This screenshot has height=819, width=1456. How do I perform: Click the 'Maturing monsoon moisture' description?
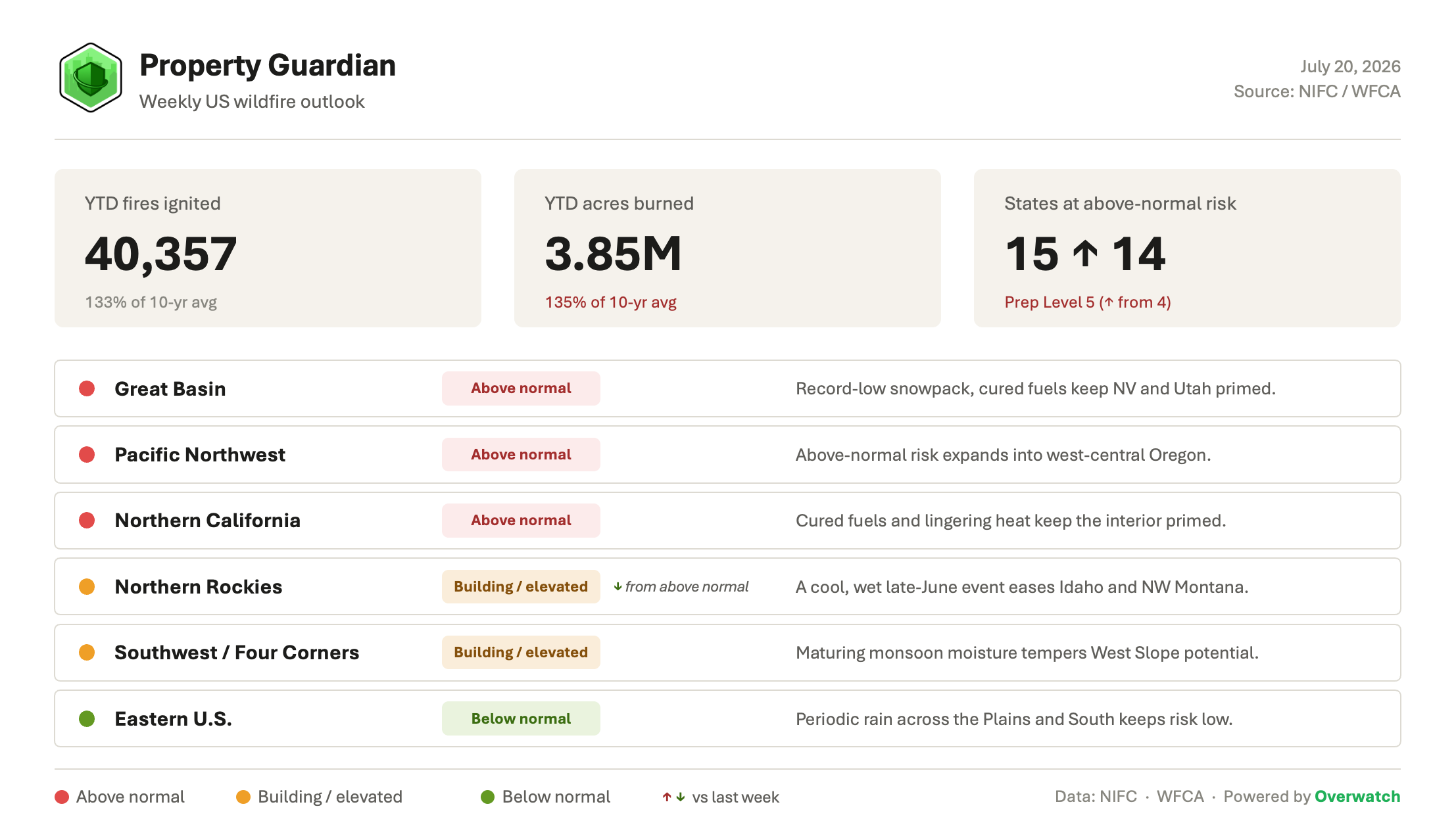[1027, 653]
